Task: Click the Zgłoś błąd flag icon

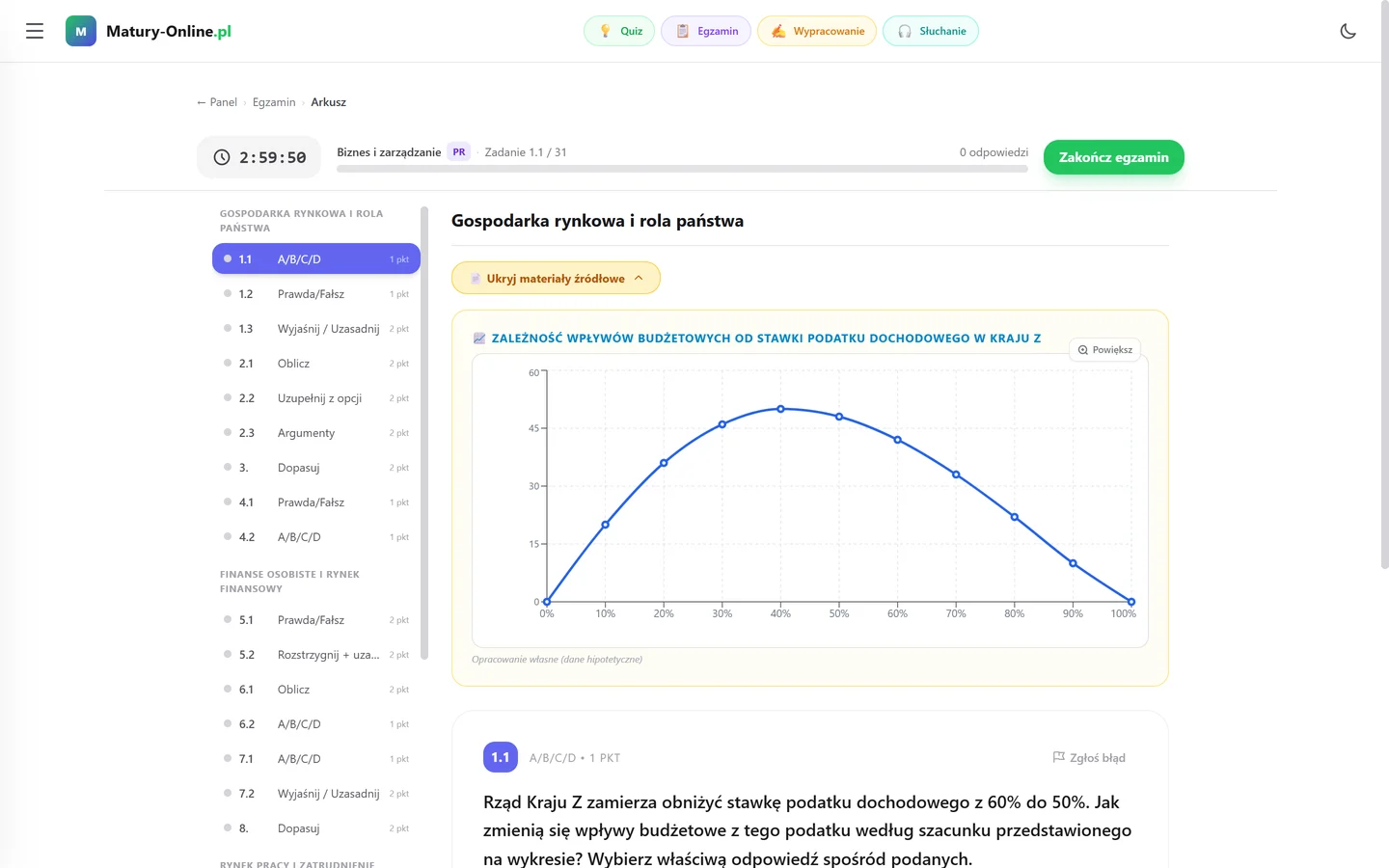Action: click(x=1058, y=757)
